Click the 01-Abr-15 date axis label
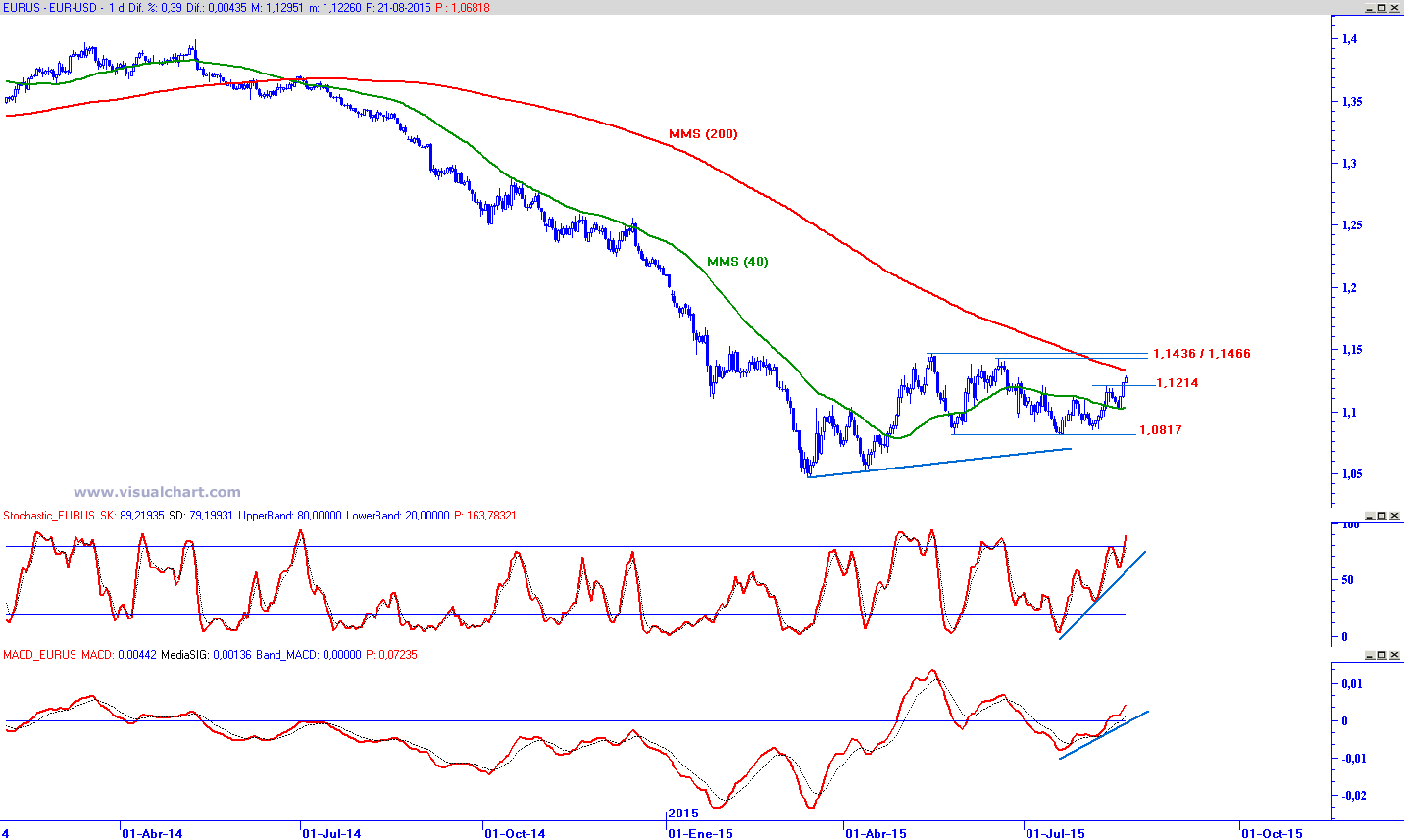 (877, 833)
